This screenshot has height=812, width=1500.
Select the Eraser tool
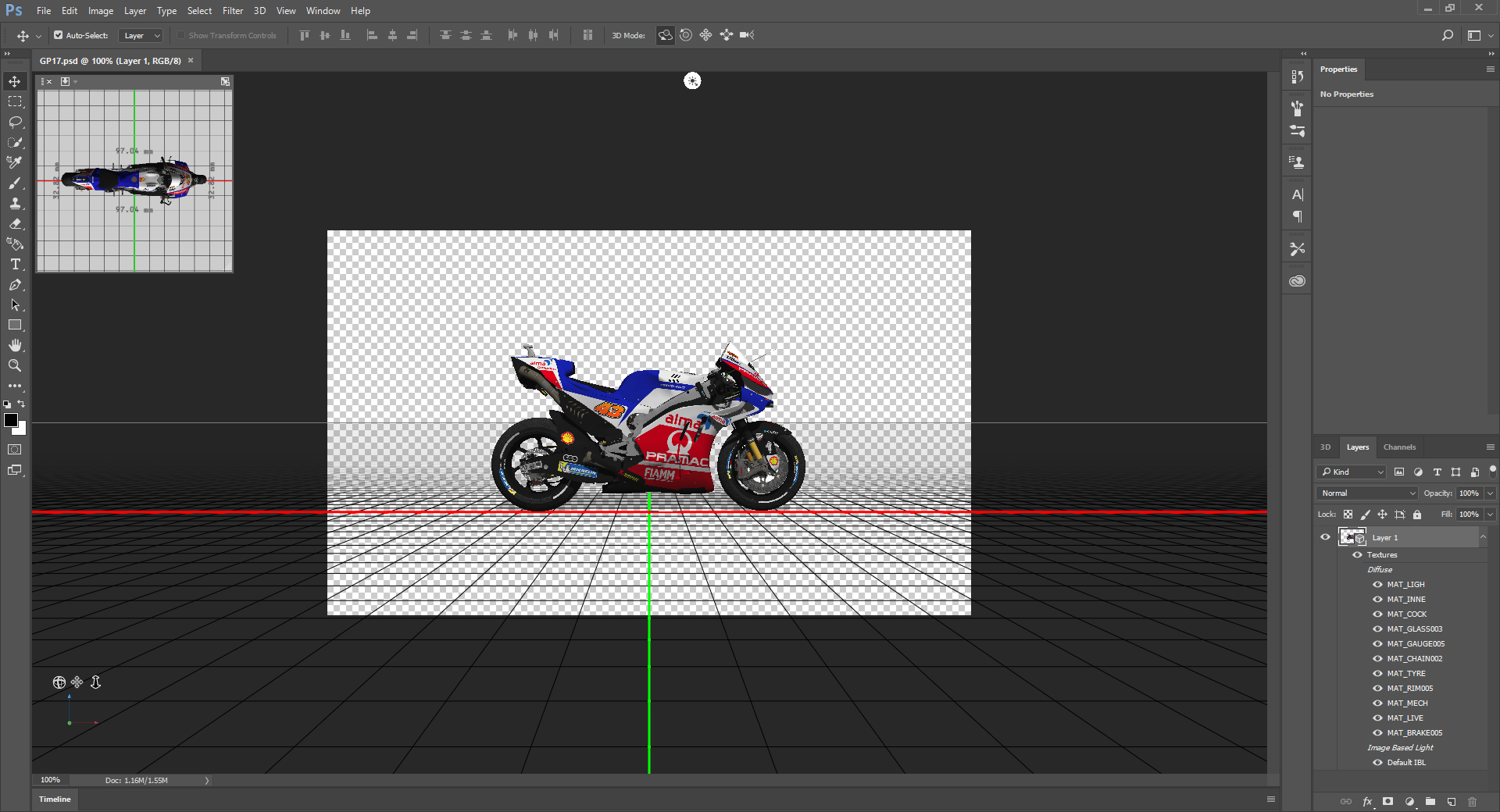pyautogui.click(x=15, y=223)
